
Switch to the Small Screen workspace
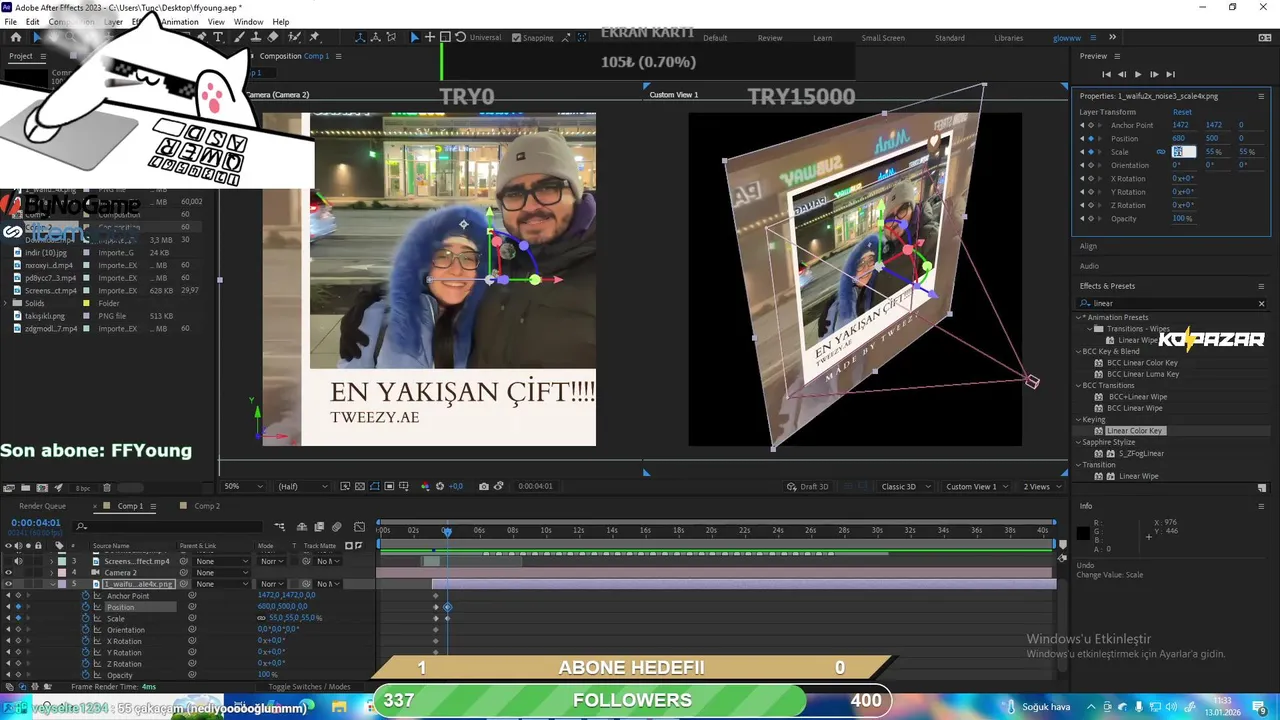(x=883, y=38)
